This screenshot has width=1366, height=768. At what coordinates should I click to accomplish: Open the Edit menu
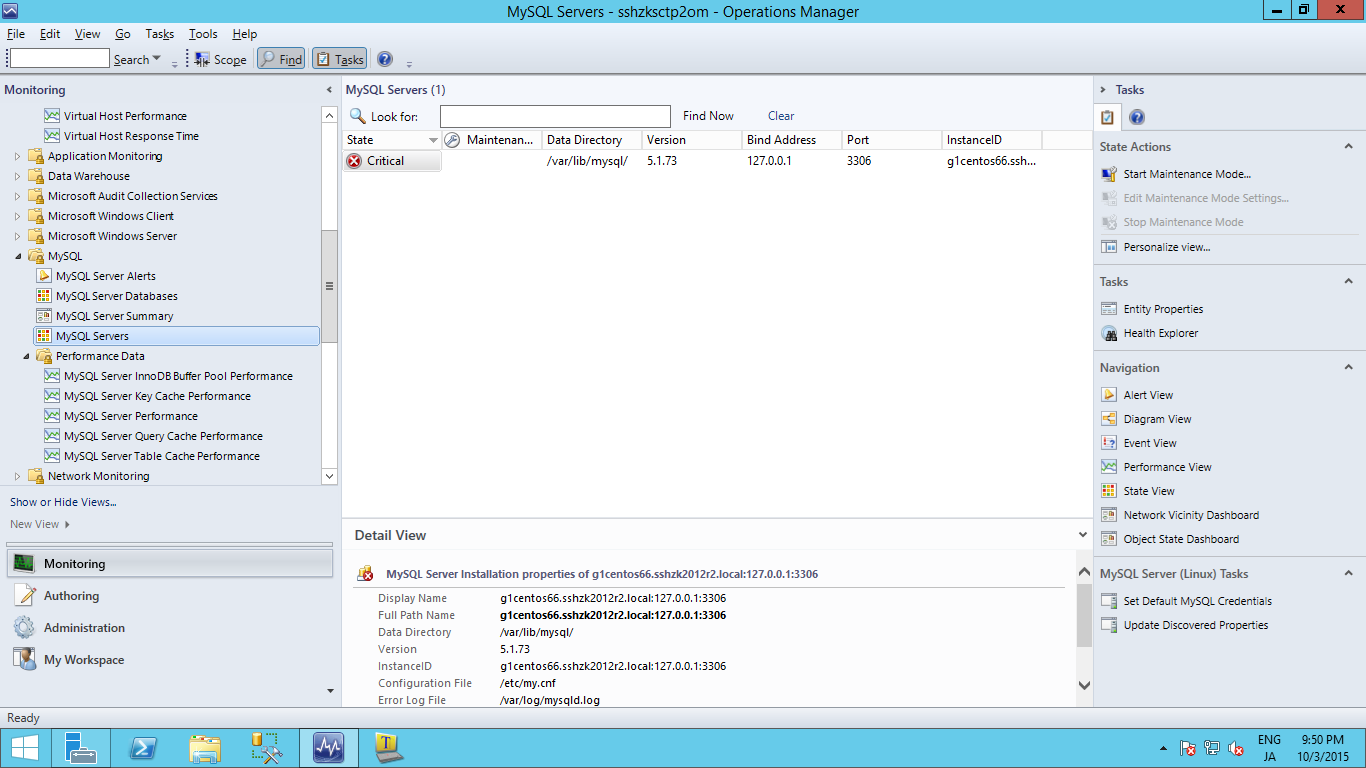pyautogui.click(x=50, y=34)
